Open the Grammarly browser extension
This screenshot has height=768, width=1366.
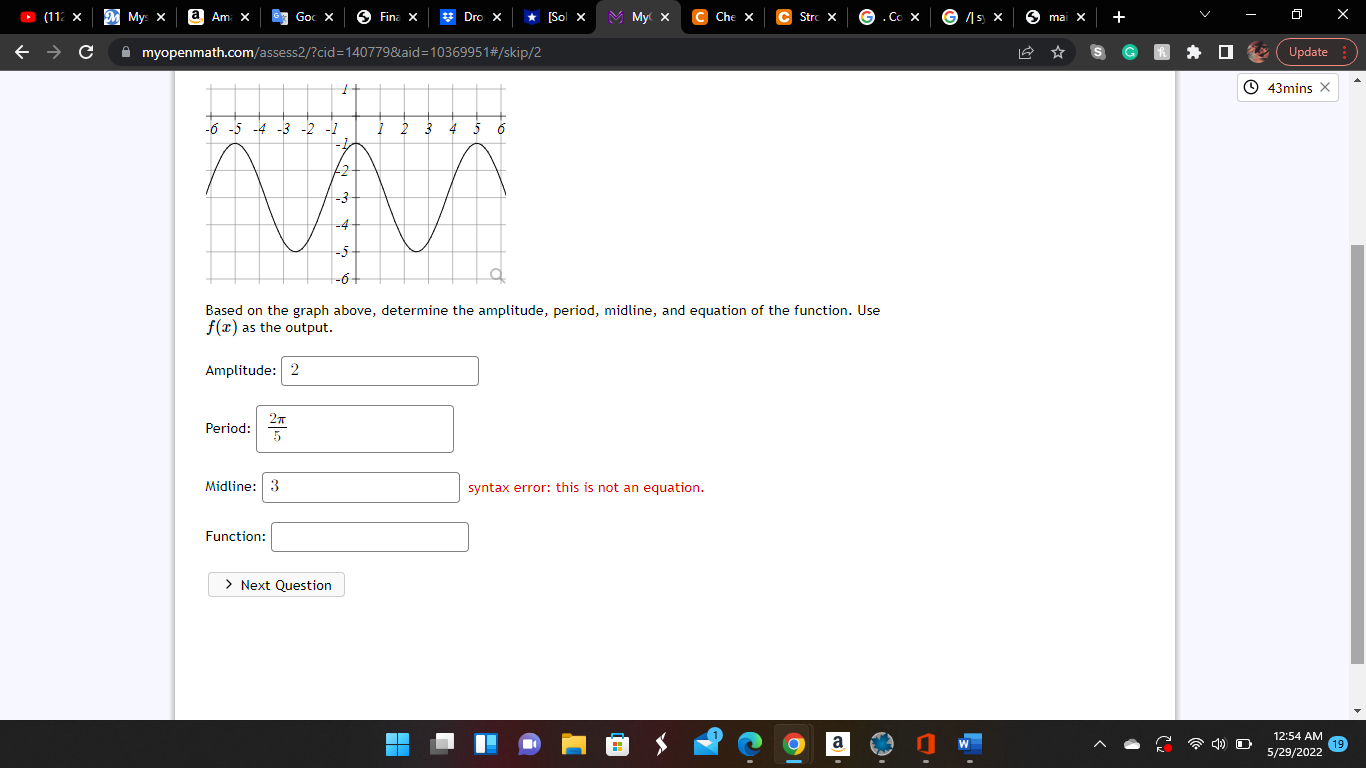[x=1130, y=51]
